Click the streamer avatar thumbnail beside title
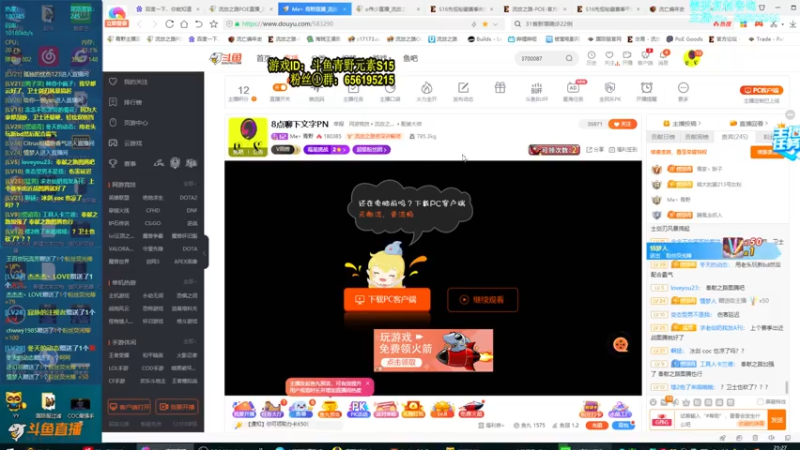Viewport: 800px width, 450px height. click(x=247, y=136)
